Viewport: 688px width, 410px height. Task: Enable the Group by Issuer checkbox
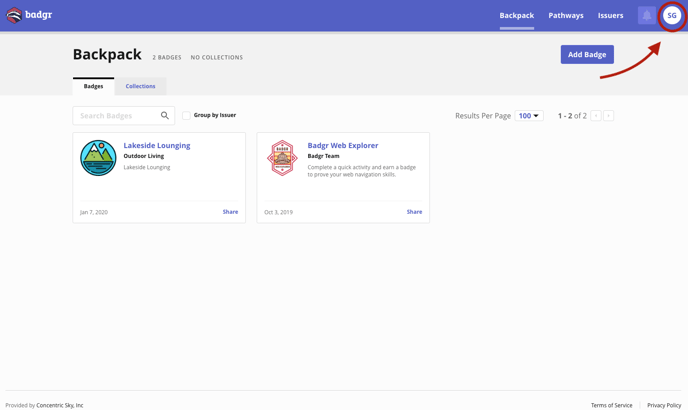[x=186, y=115]
